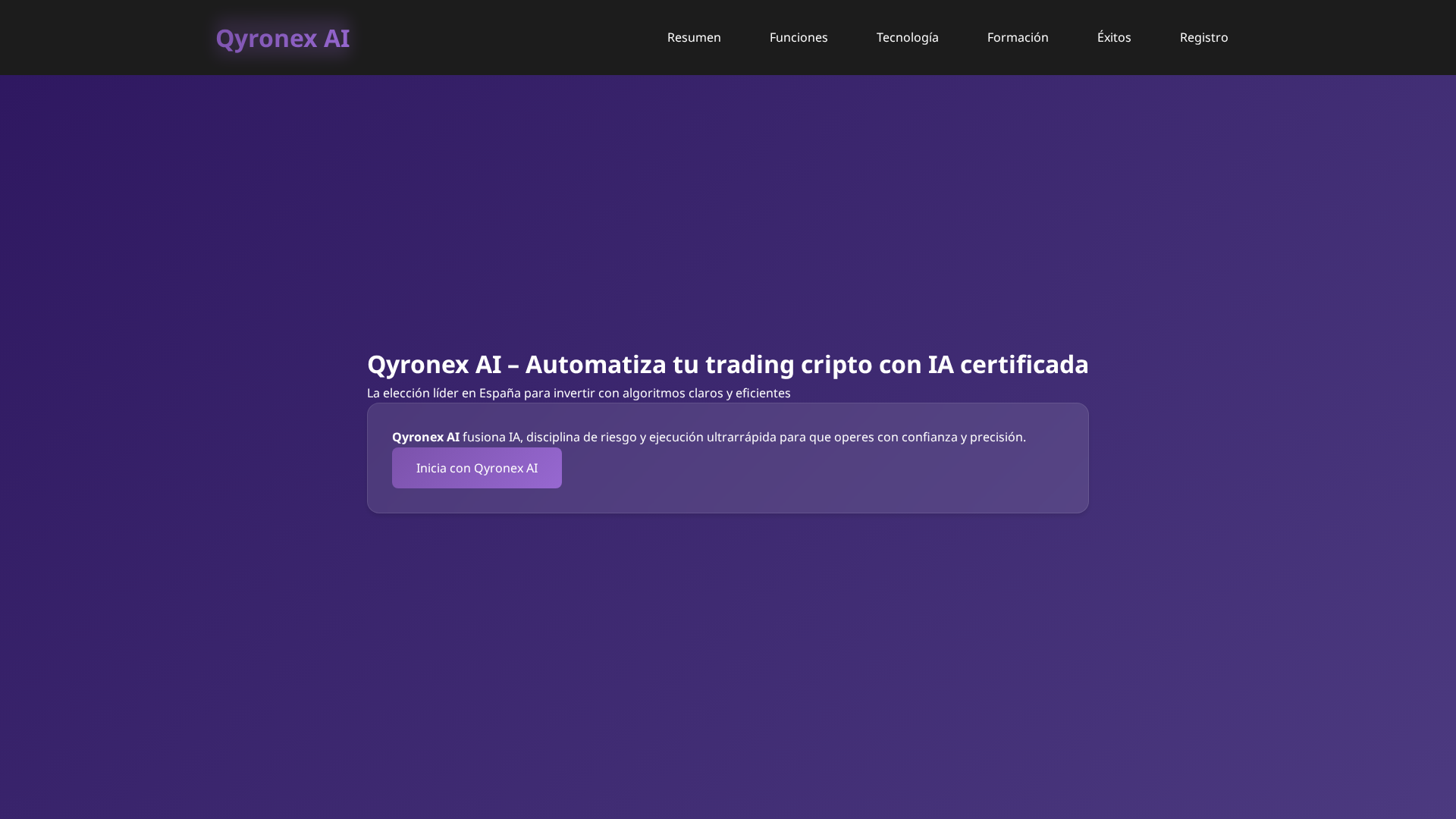Open the Resumen menu item
The width and height of the screenshot is (1456, 819).
(x=694, y=37)
